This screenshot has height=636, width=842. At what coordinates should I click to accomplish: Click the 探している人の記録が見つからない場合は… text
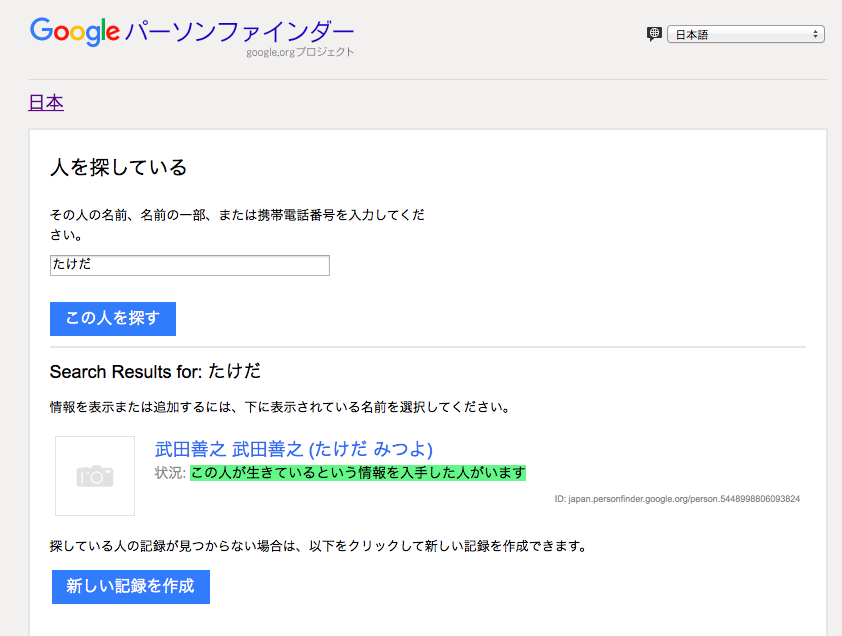click(x=318, y=546)
